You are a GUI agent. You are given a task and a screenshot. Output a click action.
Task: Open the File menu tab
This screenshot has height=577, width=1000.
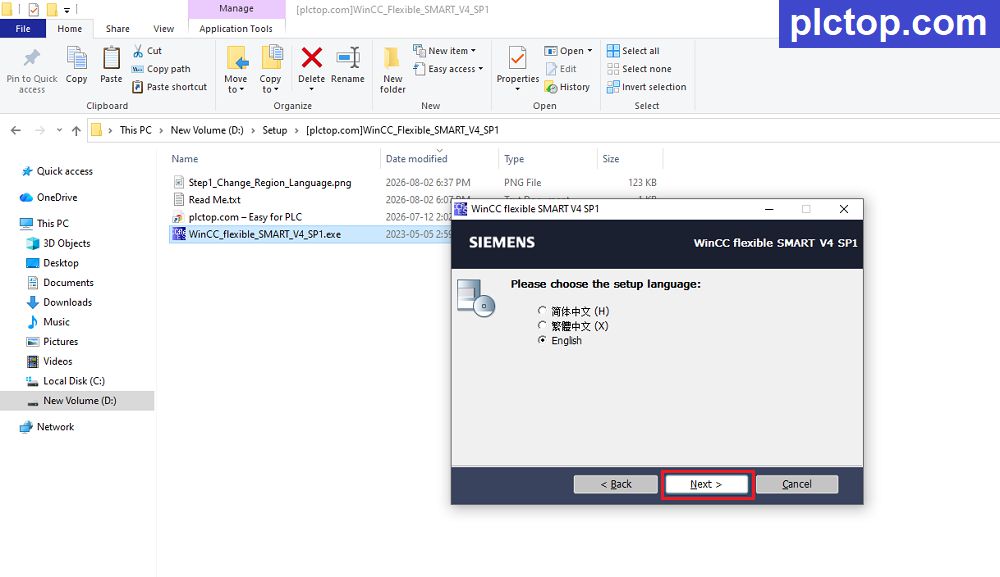tap(23, 29)
